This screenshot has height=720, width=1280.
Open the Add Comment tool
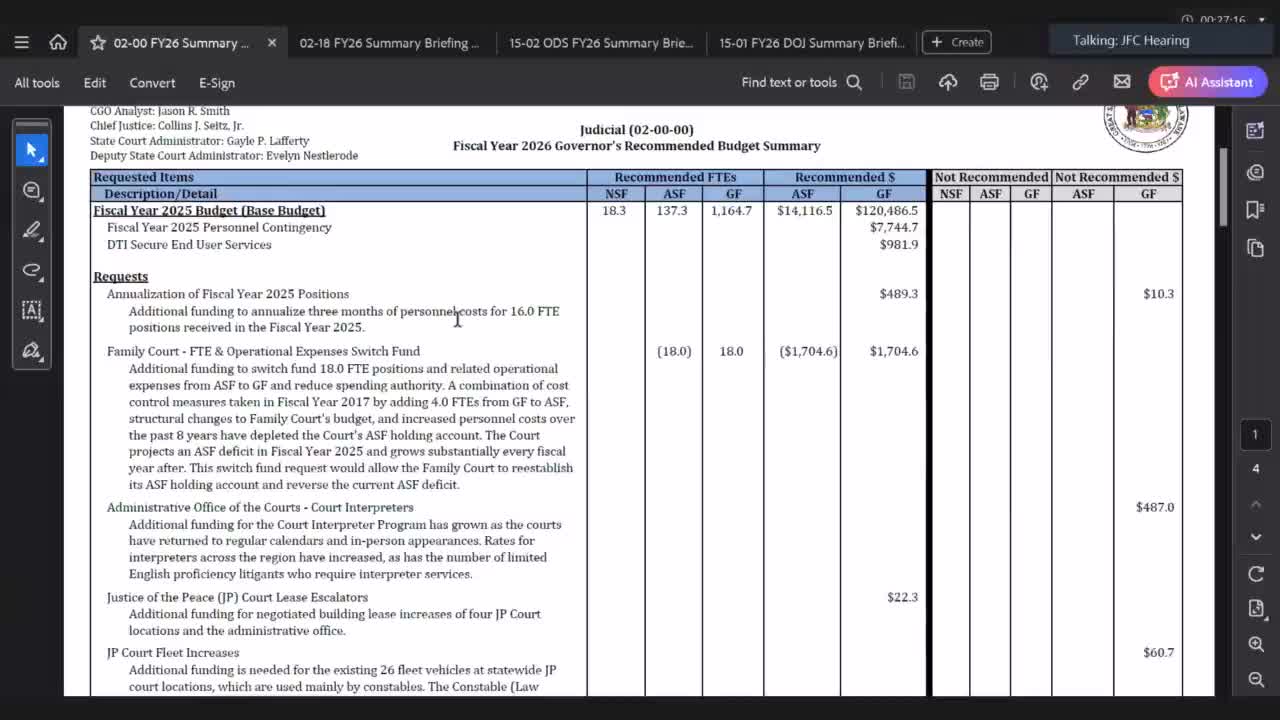click(31, 190)
